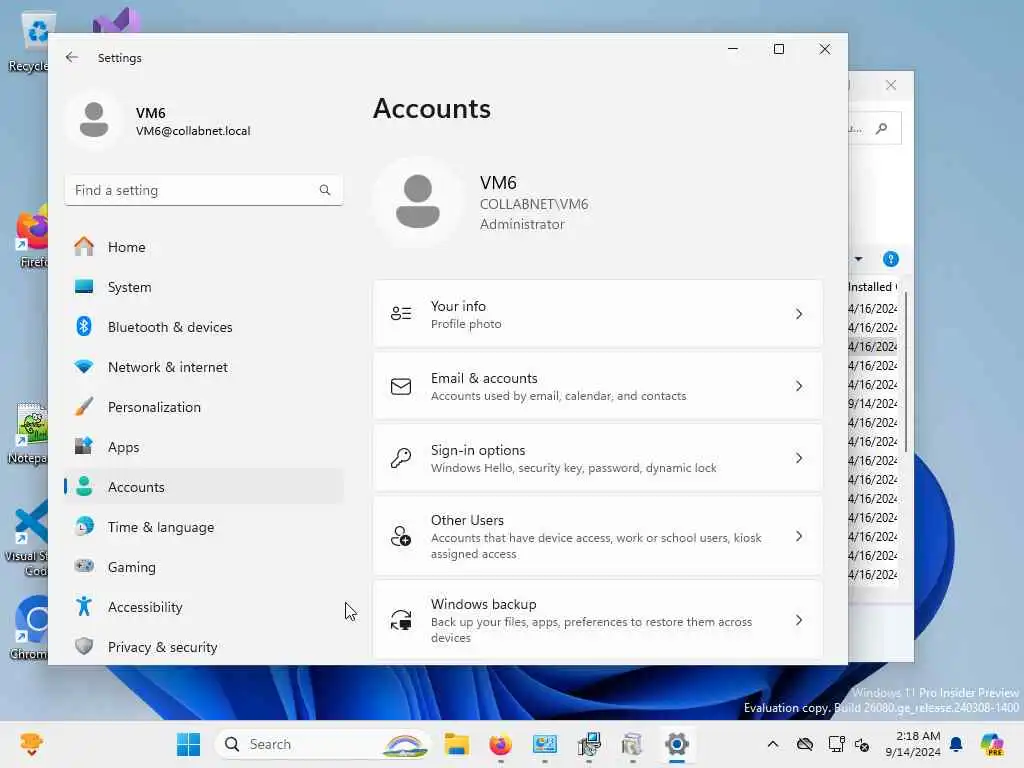Click the Find a setting search box

pyautogui.click(x=204, y=190)
